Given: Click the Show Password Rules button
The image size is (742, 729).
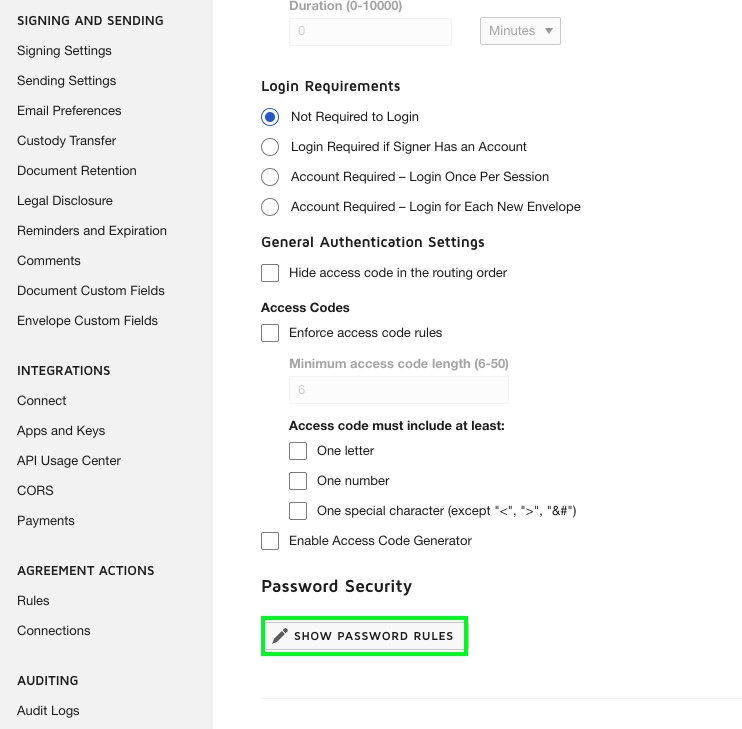Looking at the screenshot, I should coord(365,636).
